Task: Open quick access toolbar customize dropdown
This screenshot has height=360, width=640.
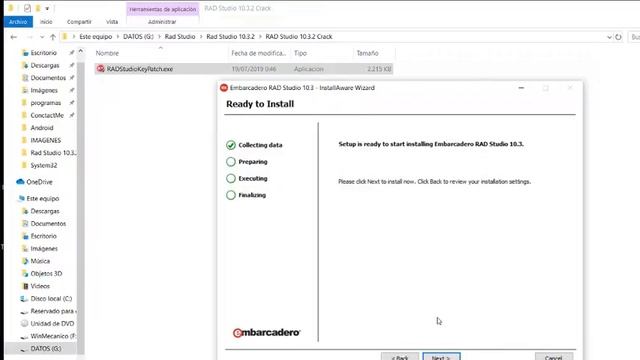Action: point(47,8)
